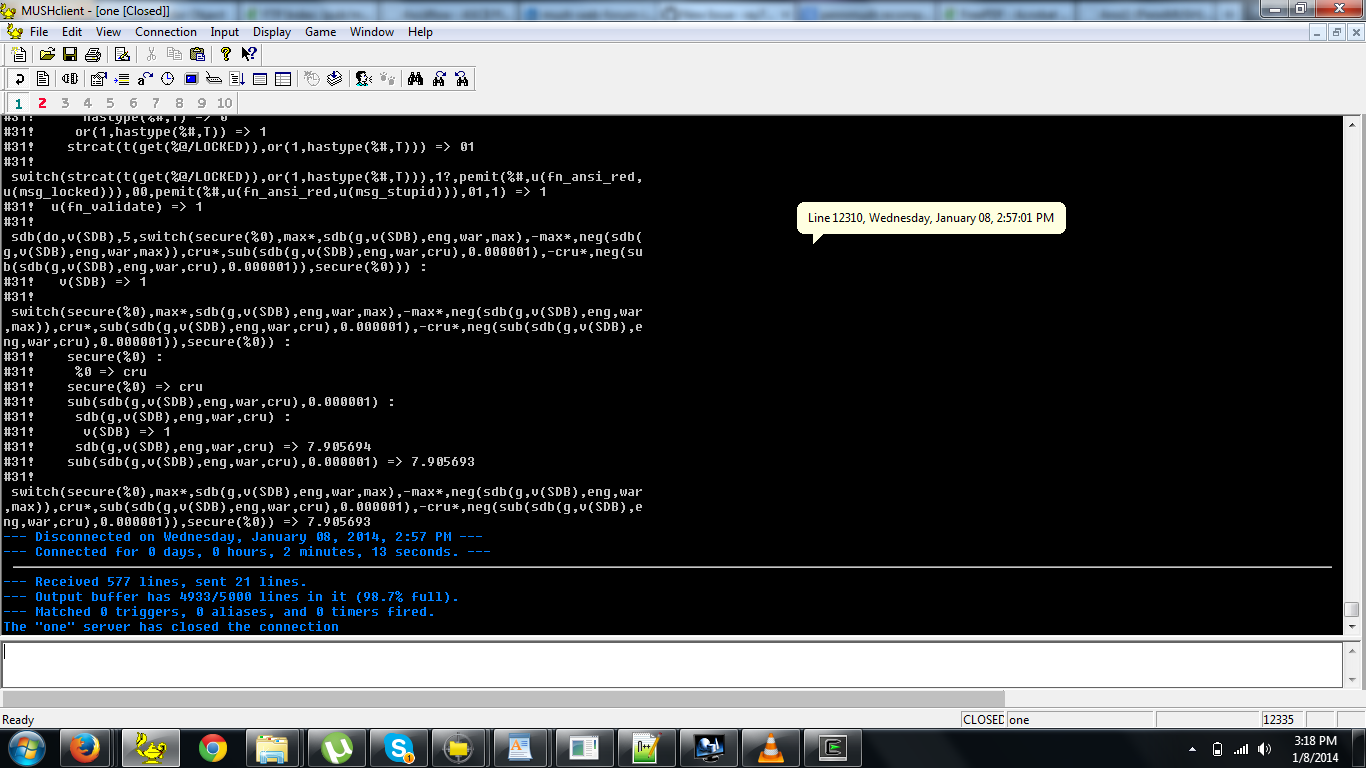Open the File menu
Image resolution: width=1366 pixels, height=768 pixels.
coord(39,32)
